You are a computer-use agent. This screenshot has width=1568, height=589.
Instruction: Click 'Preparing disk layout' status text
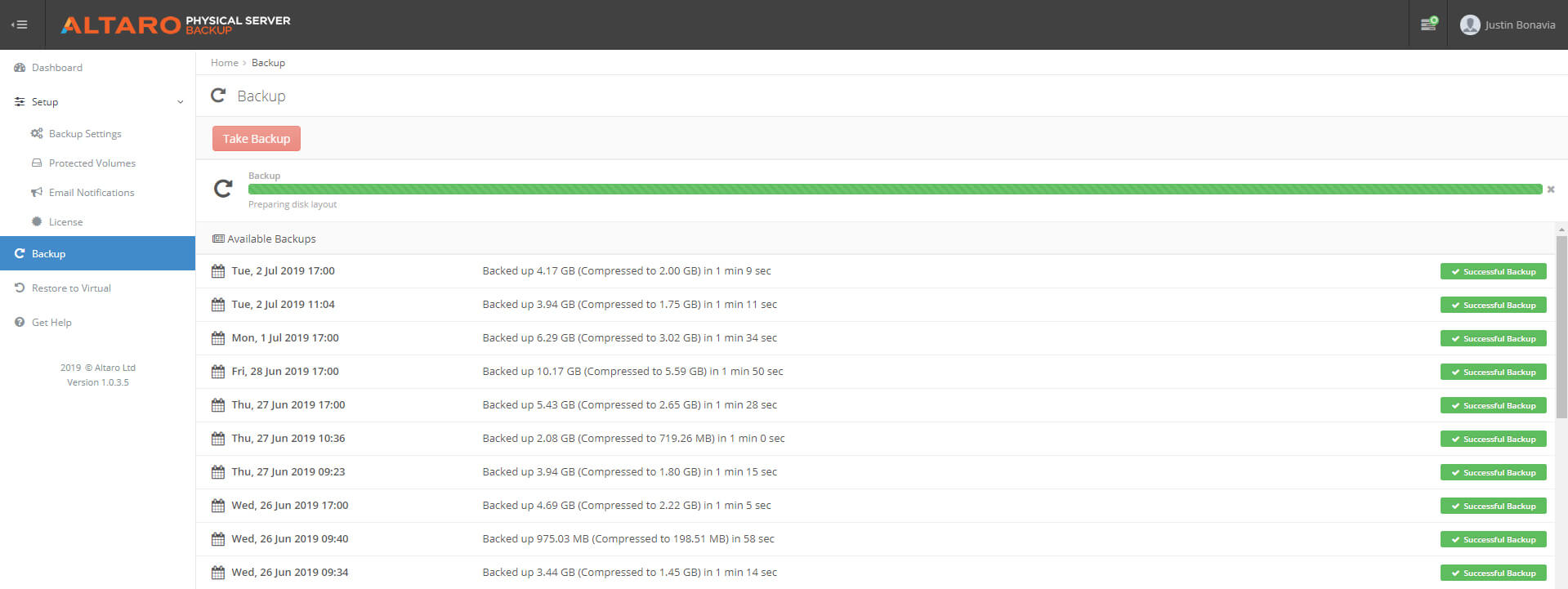(x=293, y=204)
